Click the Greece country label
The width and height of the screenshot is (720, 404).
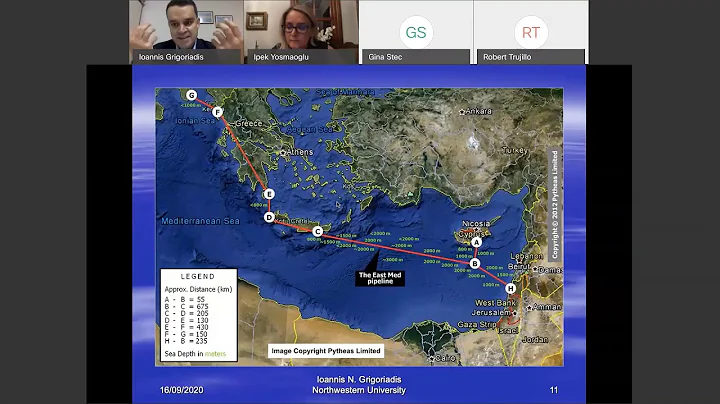[249, 123]
